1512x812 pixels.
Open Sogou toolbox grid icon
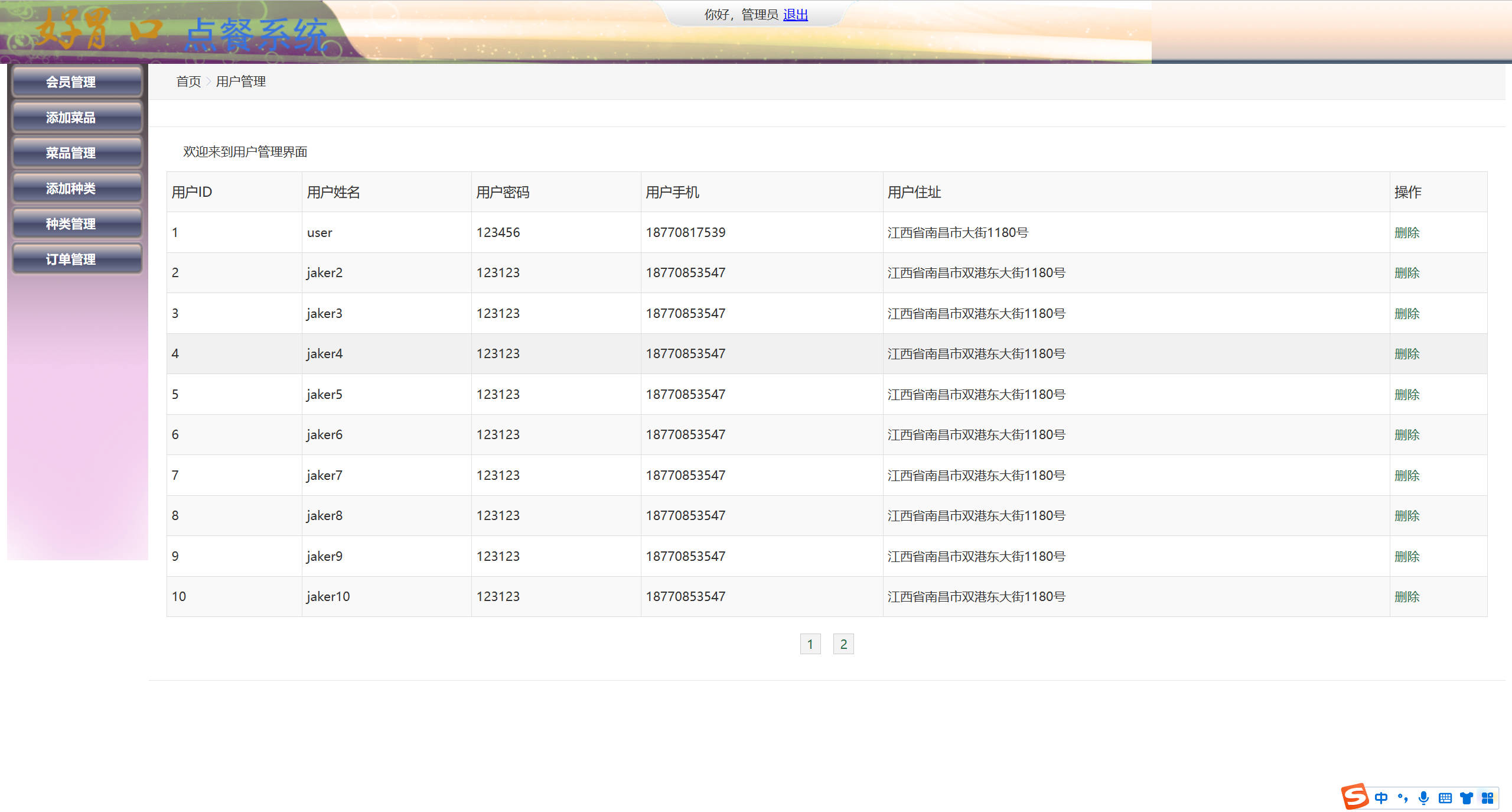[1488, 798]
